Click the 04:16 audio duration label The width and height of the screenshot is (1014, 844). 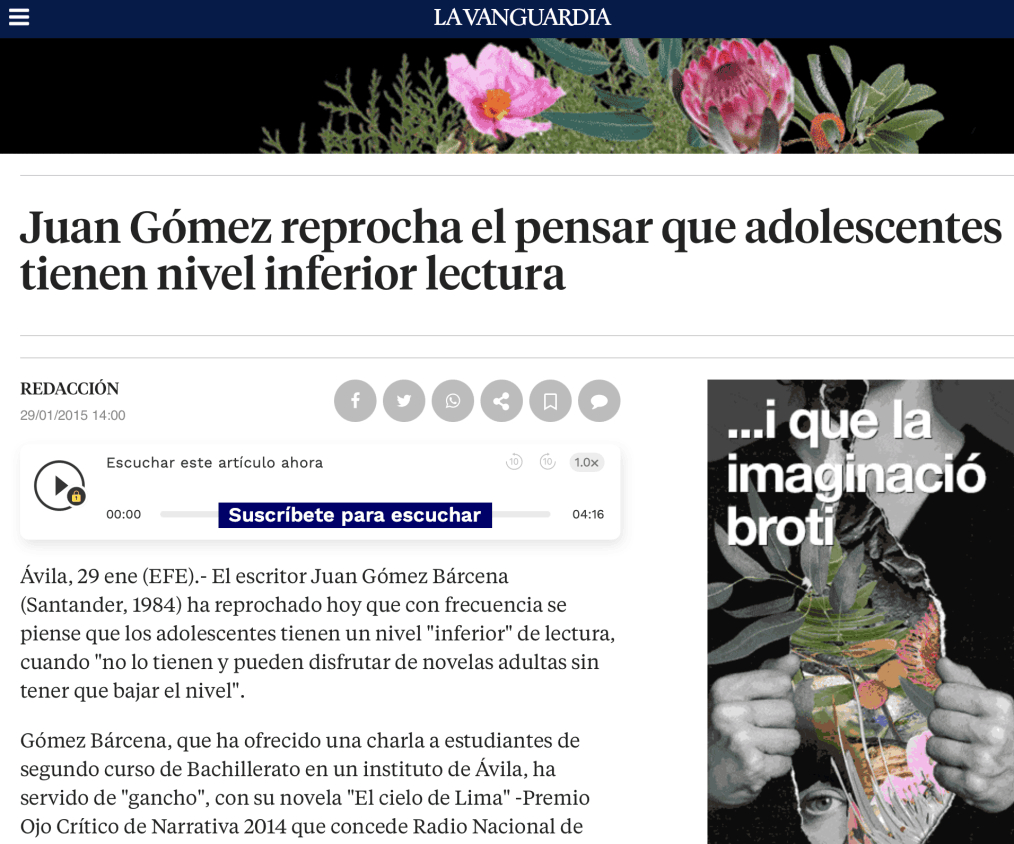(588, 514)
